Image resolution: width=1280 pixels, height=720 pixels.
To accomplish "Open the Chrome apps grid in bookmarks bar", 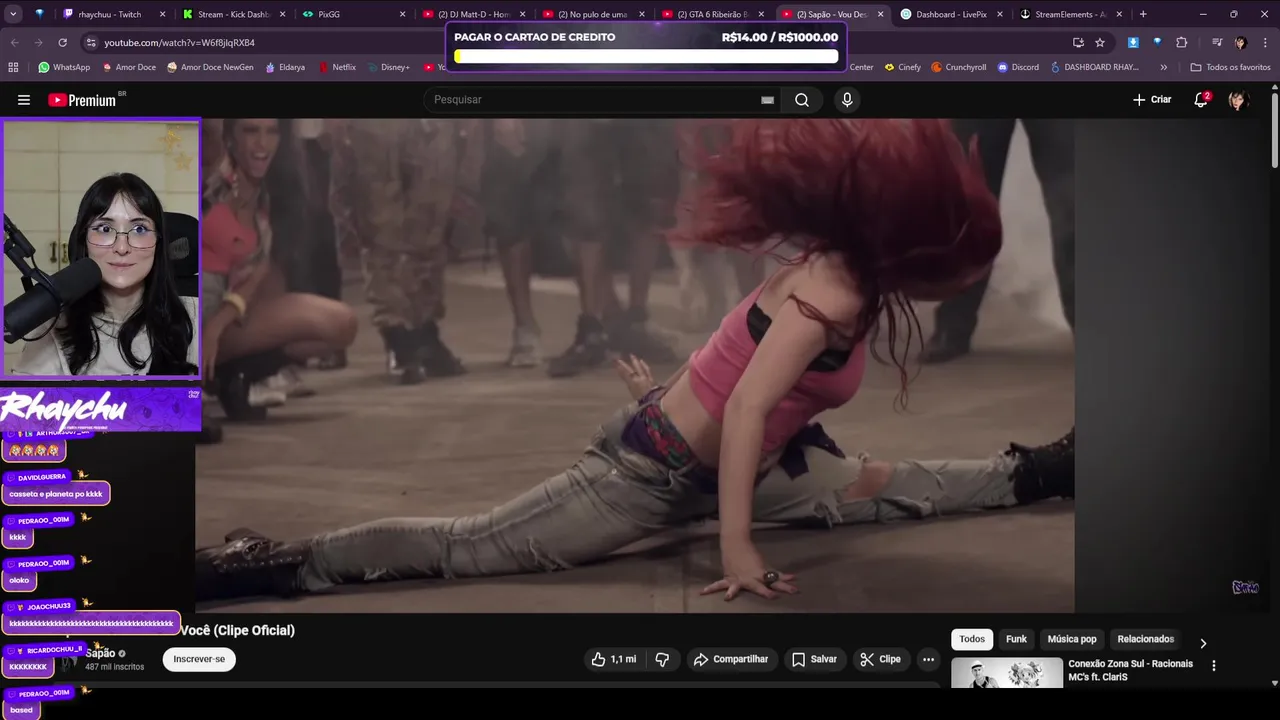I will [x=13, y=67].
